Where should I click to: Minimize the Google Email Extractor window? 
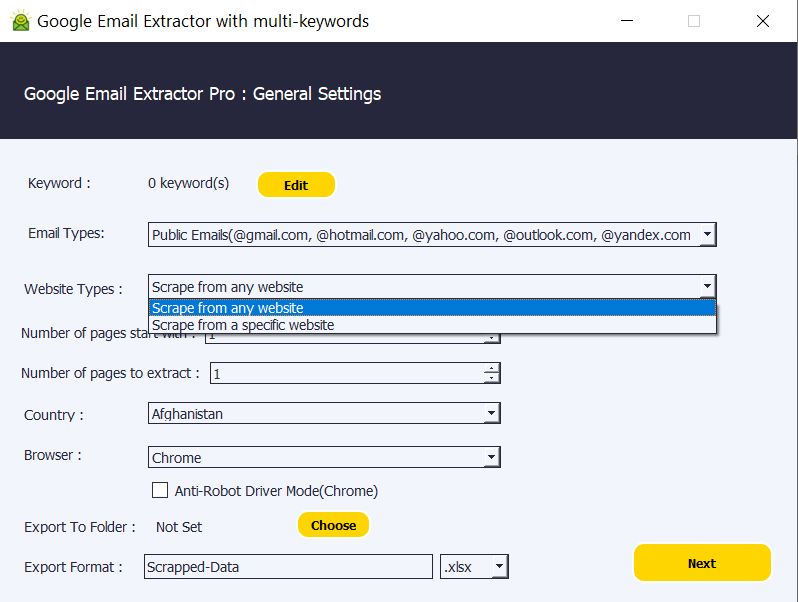pyautogui.click(x=627, y=21)
